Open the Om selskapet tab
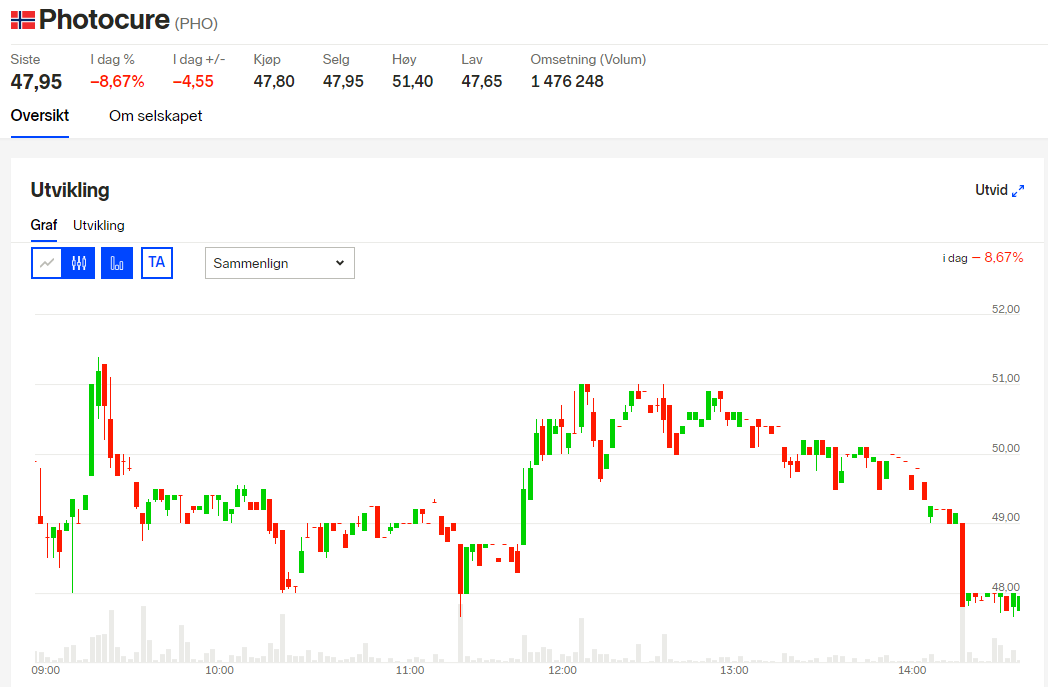 (x=156, y=116)
